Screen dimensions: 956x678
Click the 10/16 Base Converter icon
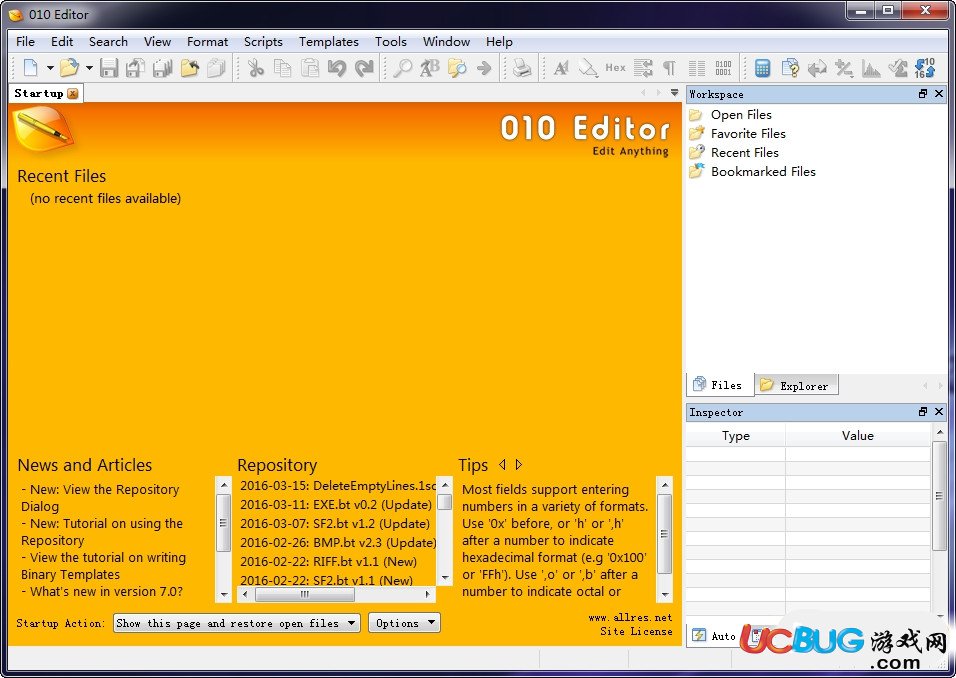924,68
